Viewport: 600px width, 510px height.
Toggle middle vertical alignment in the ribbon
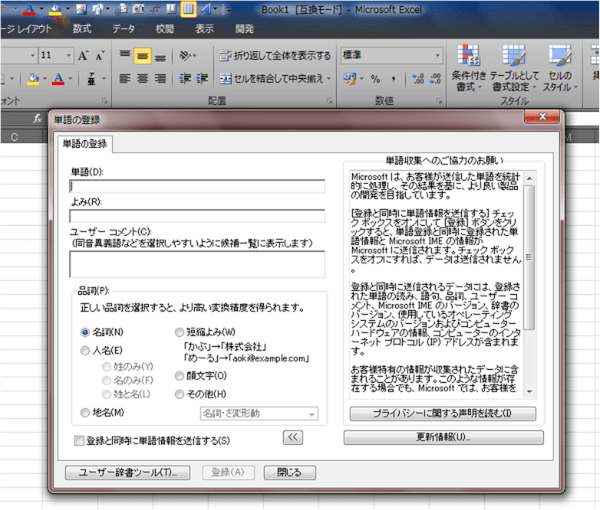click(x=142, y=56)
